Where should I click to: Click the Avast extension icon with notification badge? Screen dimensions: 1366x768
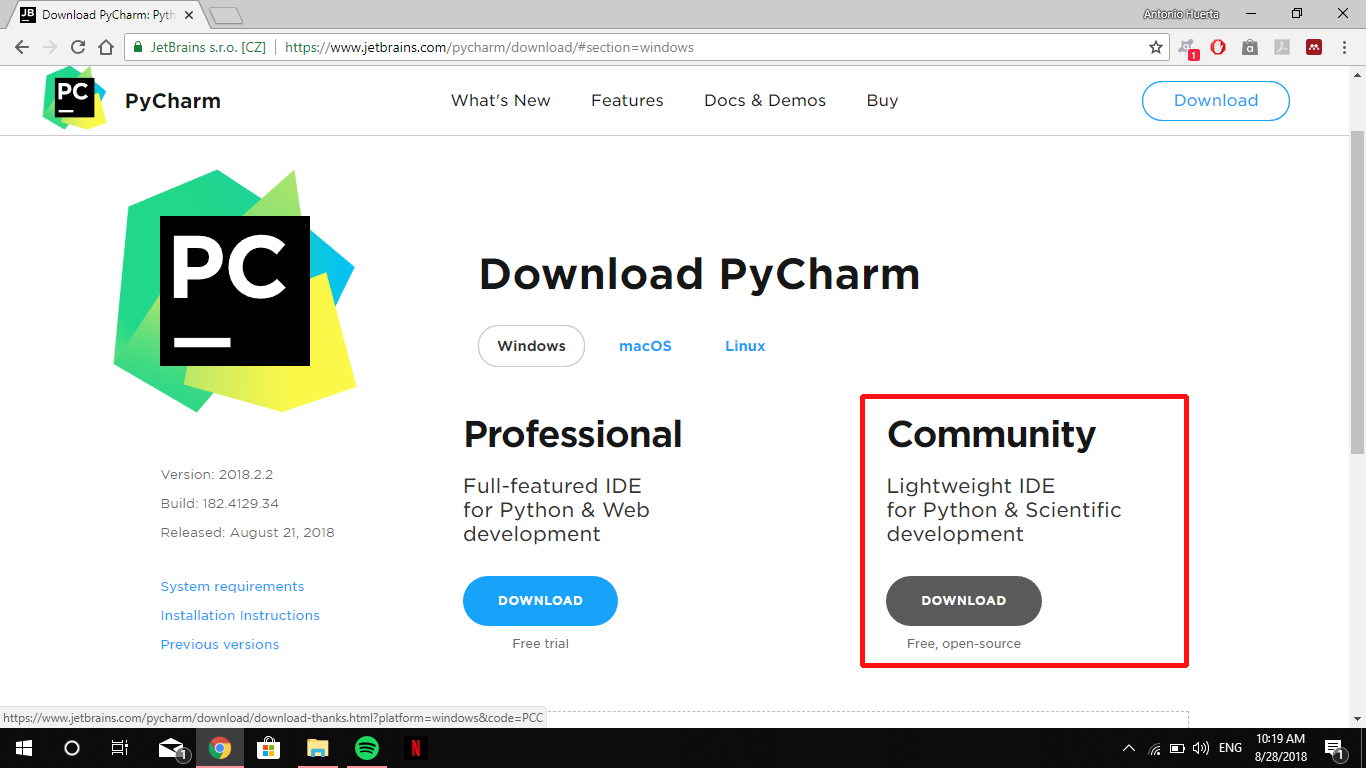tap(1187, 47)
